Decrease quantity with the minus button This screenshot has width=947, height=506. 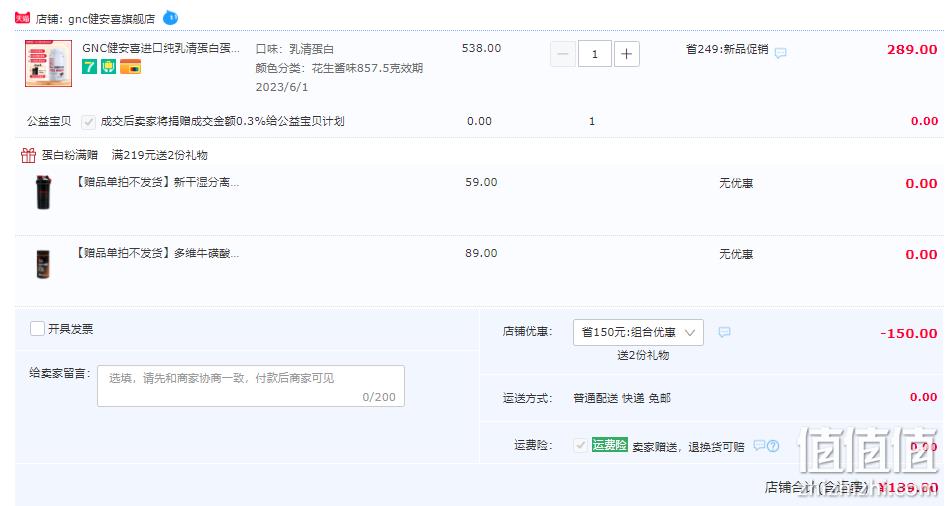(562, 54)
